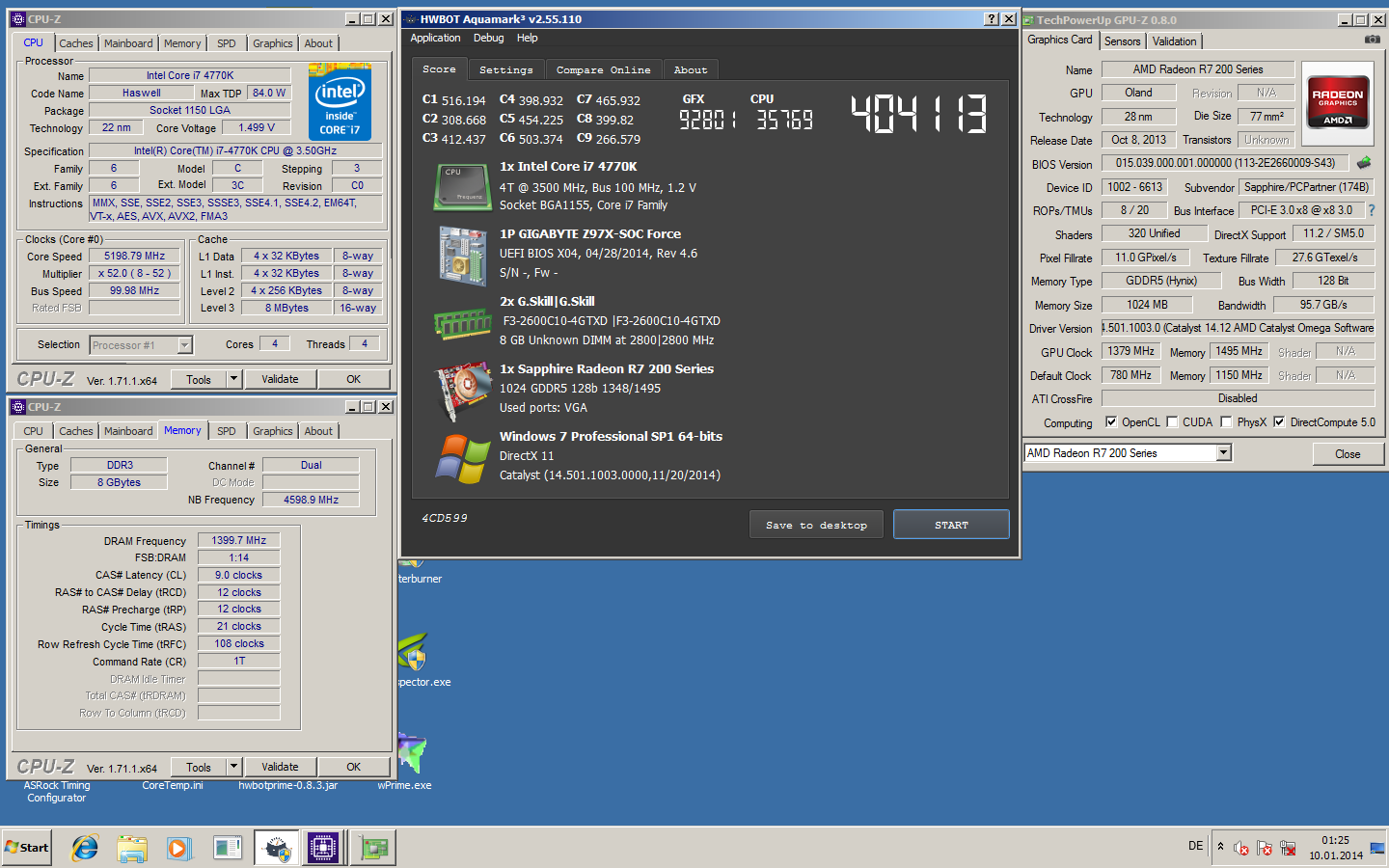Open the Application menu in Aquamark
The height and width of the screenshot is (868, 1389).
(x=435, y=38)
